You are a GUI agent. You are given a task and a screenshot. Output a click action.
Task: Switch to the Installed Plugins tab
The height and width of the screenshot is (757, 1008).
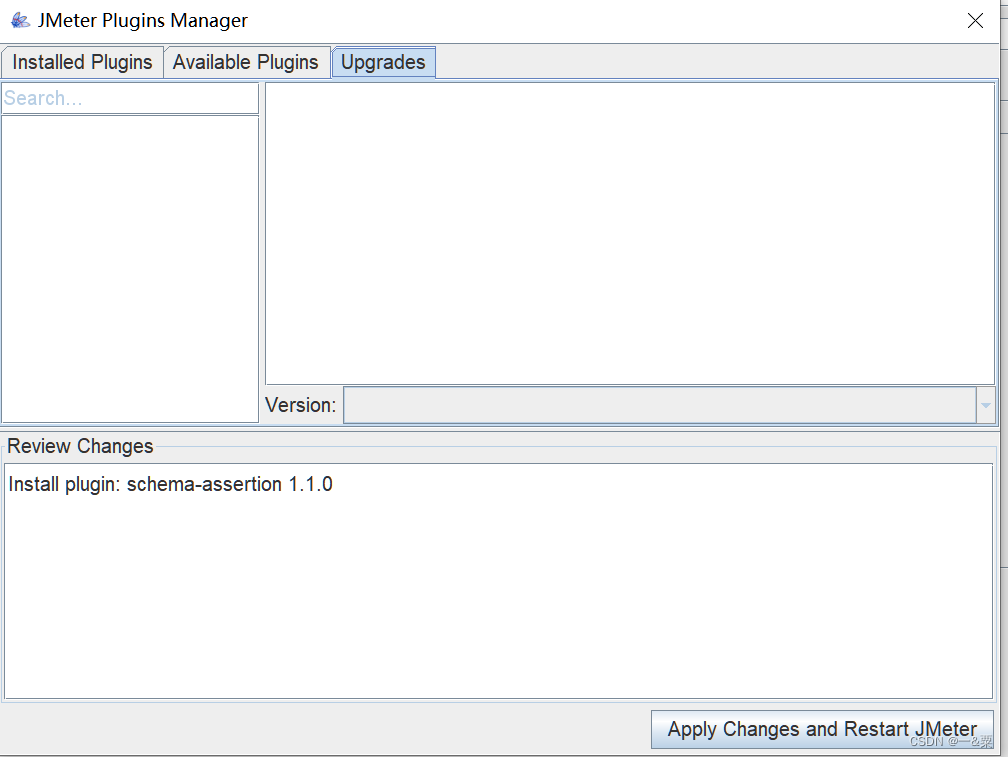82,61
